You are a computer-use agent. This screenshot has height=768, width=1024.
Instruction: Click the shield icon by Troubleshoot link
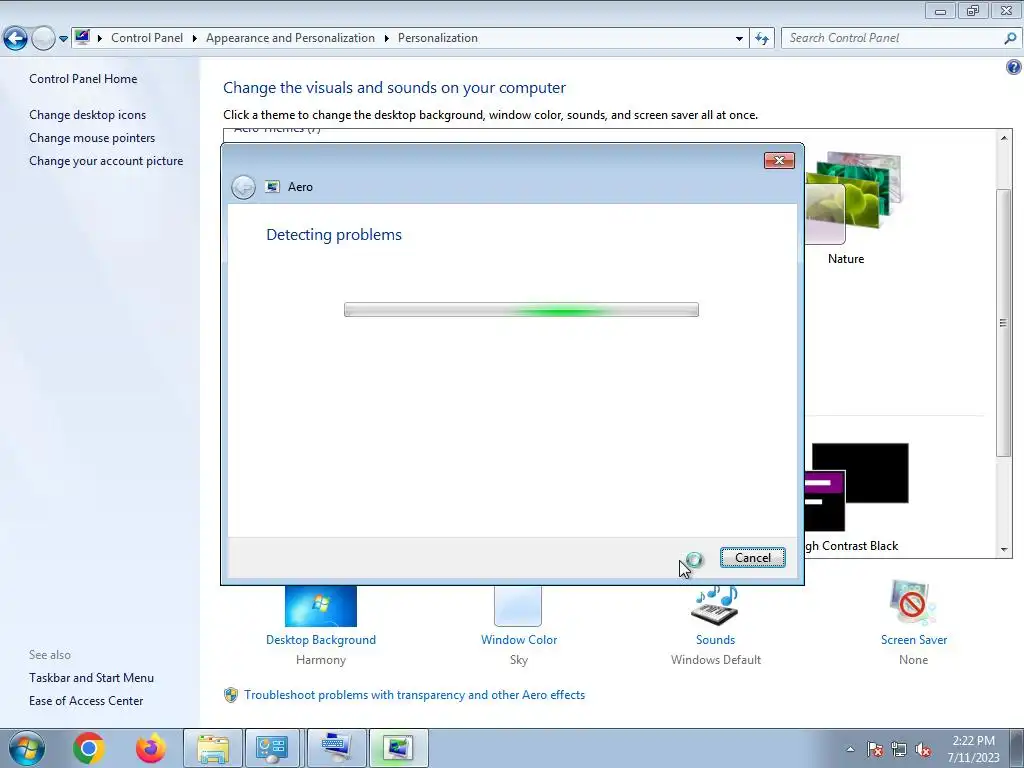pyautogui.click(x=231, y=695)
